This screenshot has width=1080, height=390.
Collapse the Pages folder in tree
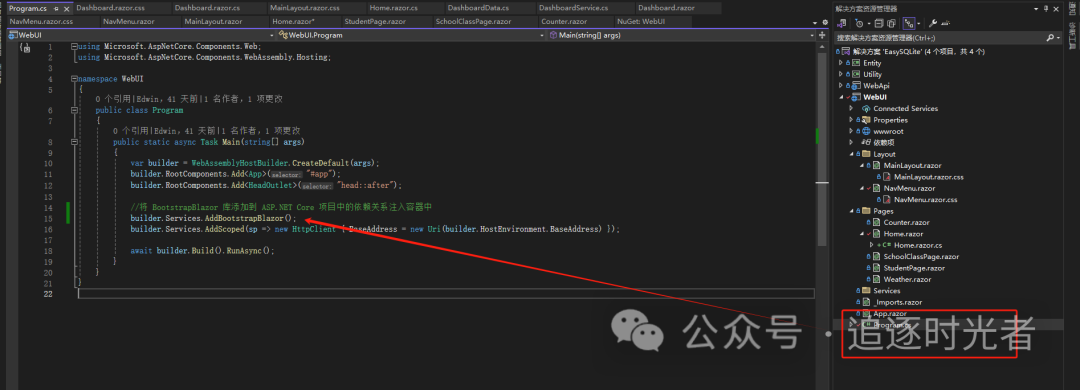pyautogui.click(x=851, y=211)
